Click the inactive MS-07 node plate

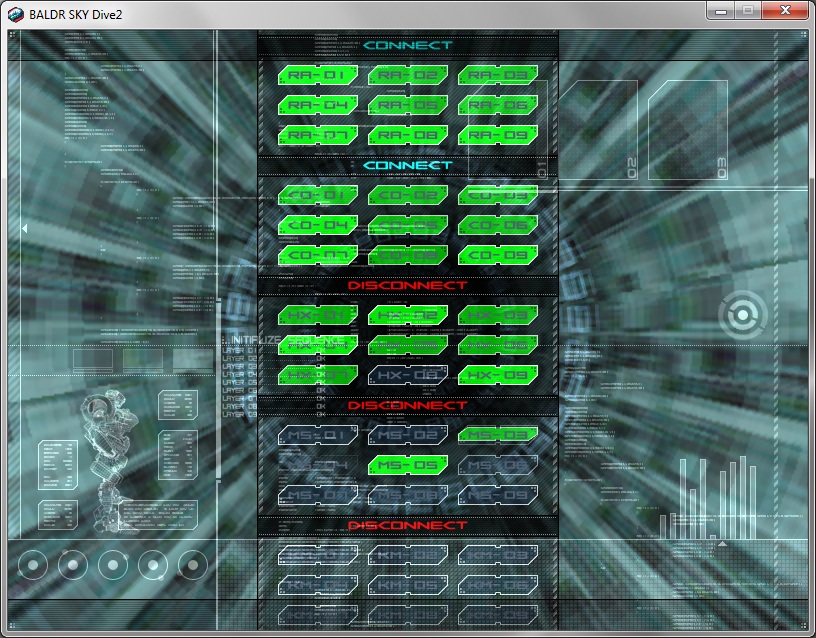pyautogui.click(x=318, y=495)
